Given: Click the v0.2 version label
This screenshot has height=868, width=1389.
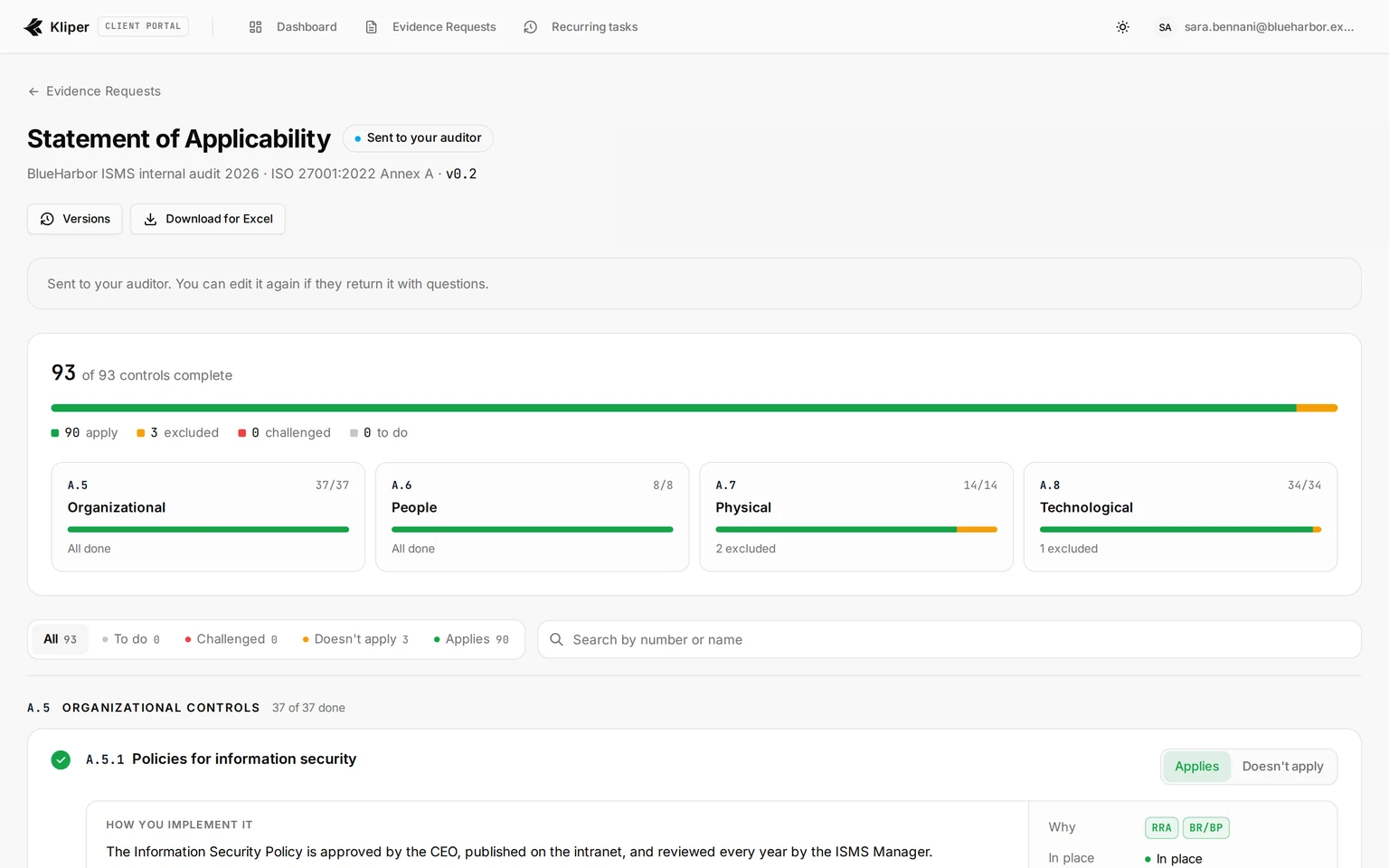Looking at the screenshot, I should point(461,174).
